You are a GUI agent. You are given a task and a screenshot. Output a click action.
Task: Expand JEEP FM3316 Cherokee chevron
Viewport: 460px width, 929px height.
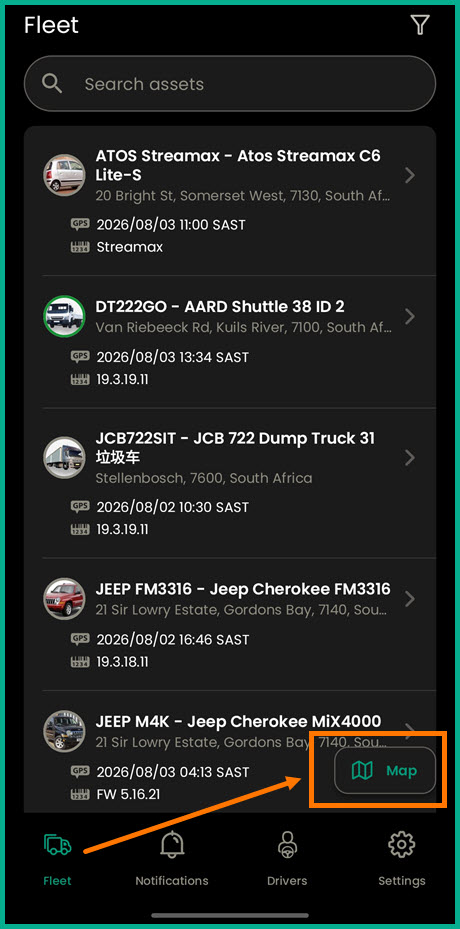click(410, 598)
